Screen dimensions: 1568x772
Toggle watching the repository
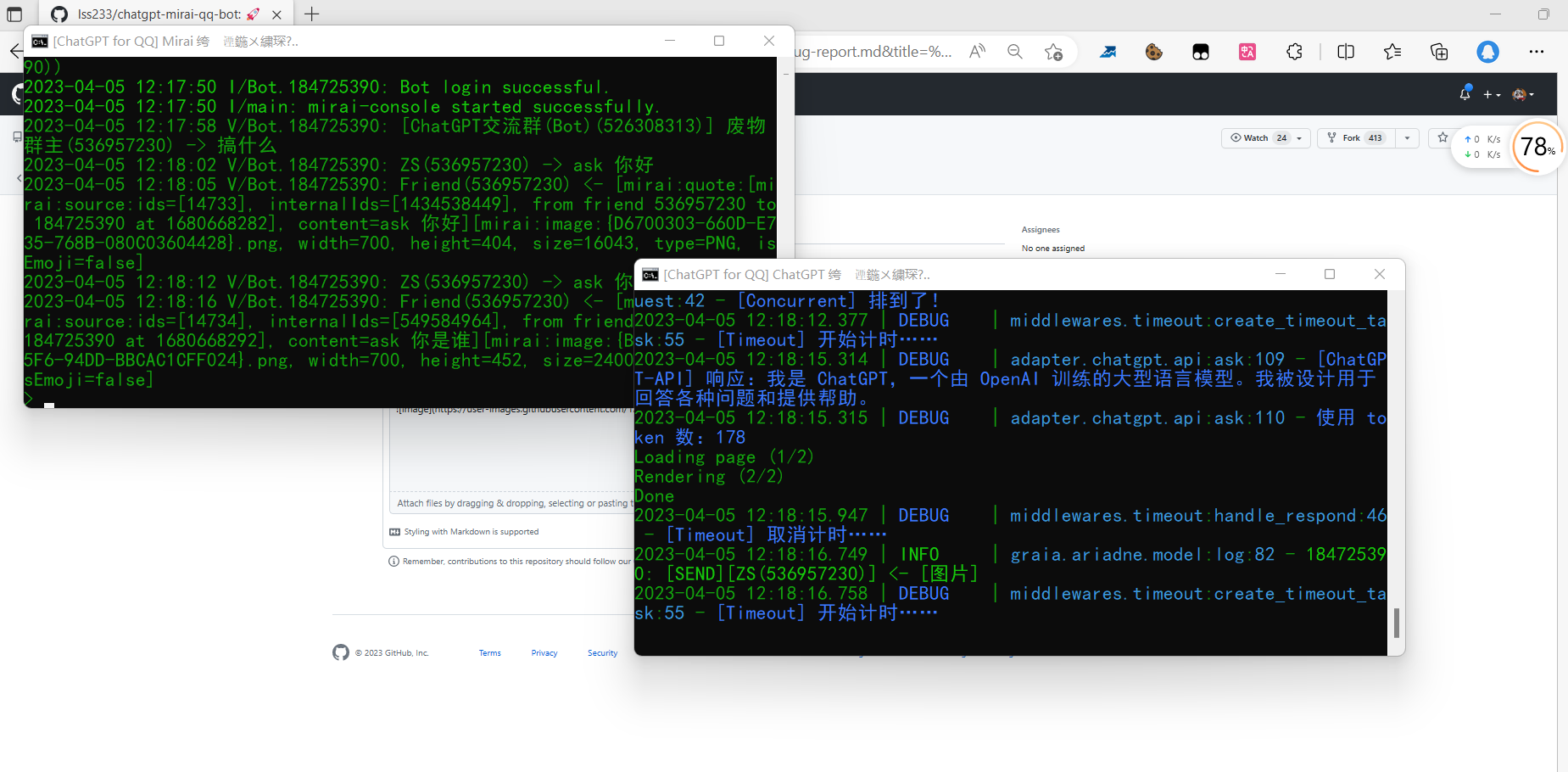coord(1255,137)
